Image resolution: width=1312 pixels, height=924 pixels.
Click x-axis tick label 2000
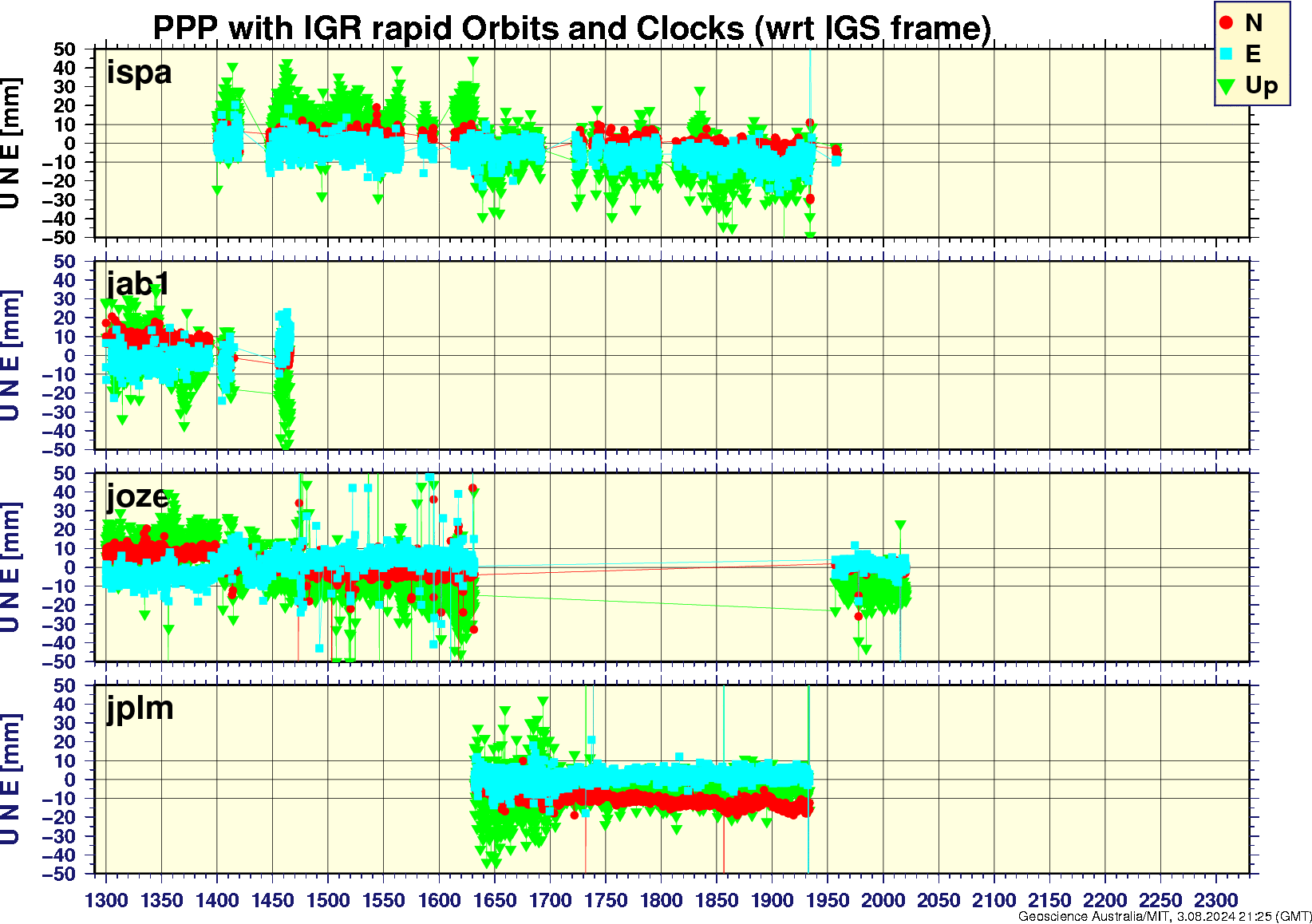[x=883, y=901]
